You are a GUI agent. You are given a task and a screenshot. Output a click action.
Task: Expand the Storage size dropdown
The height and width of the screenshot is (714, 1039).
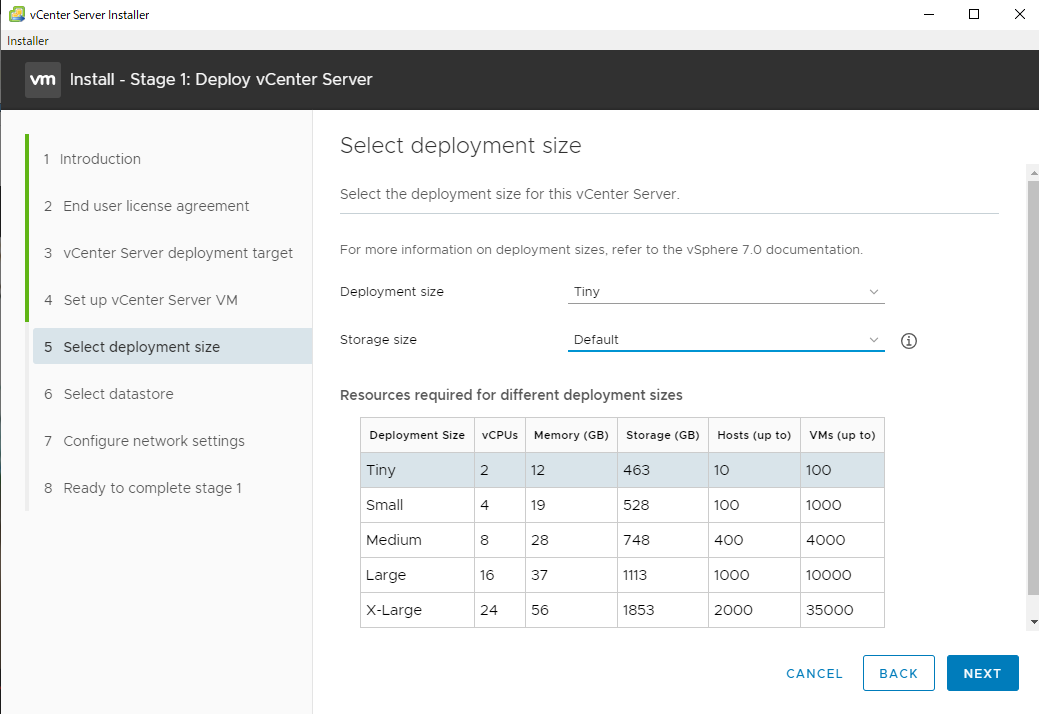click(x=726, y=340)
